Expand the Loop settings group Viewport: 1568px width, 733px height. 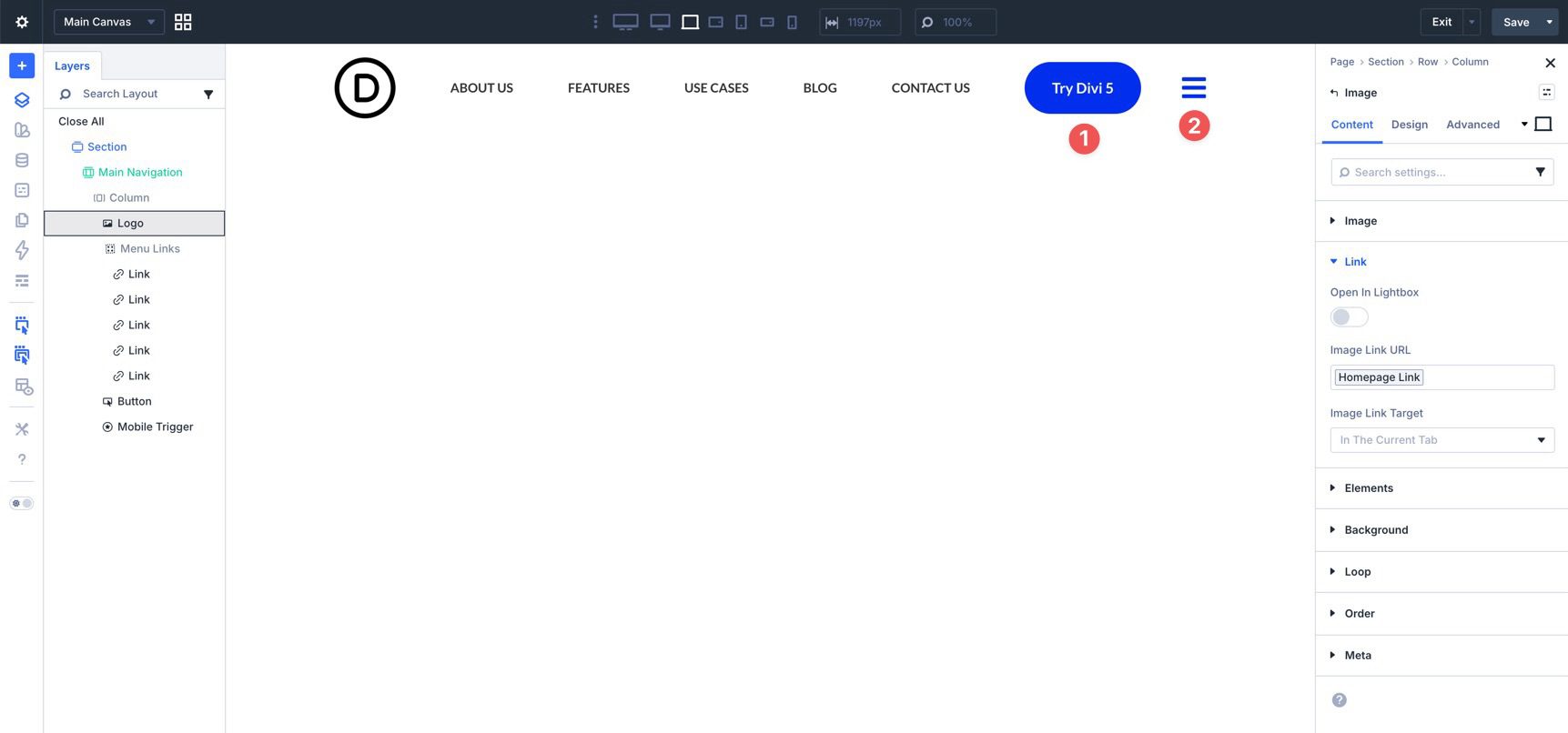(x=1442, y=572)
